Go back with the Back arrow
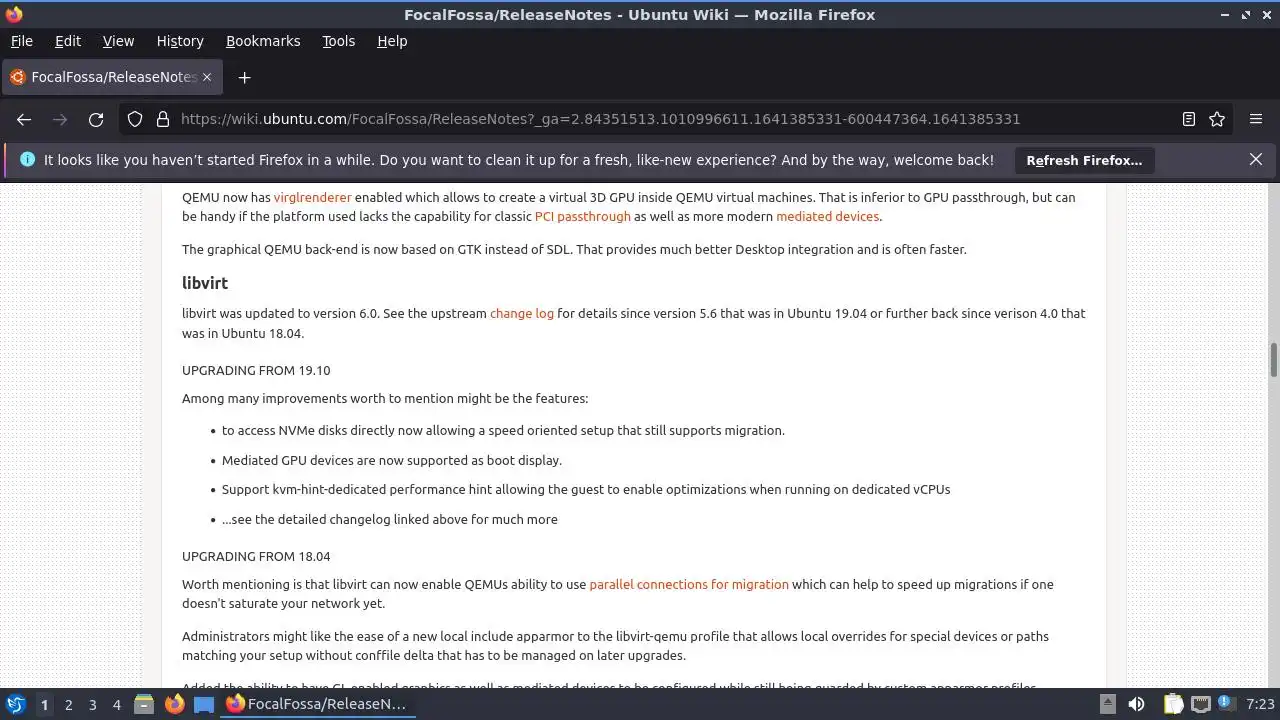This screenshot has width=1280, height=720. 24,119
